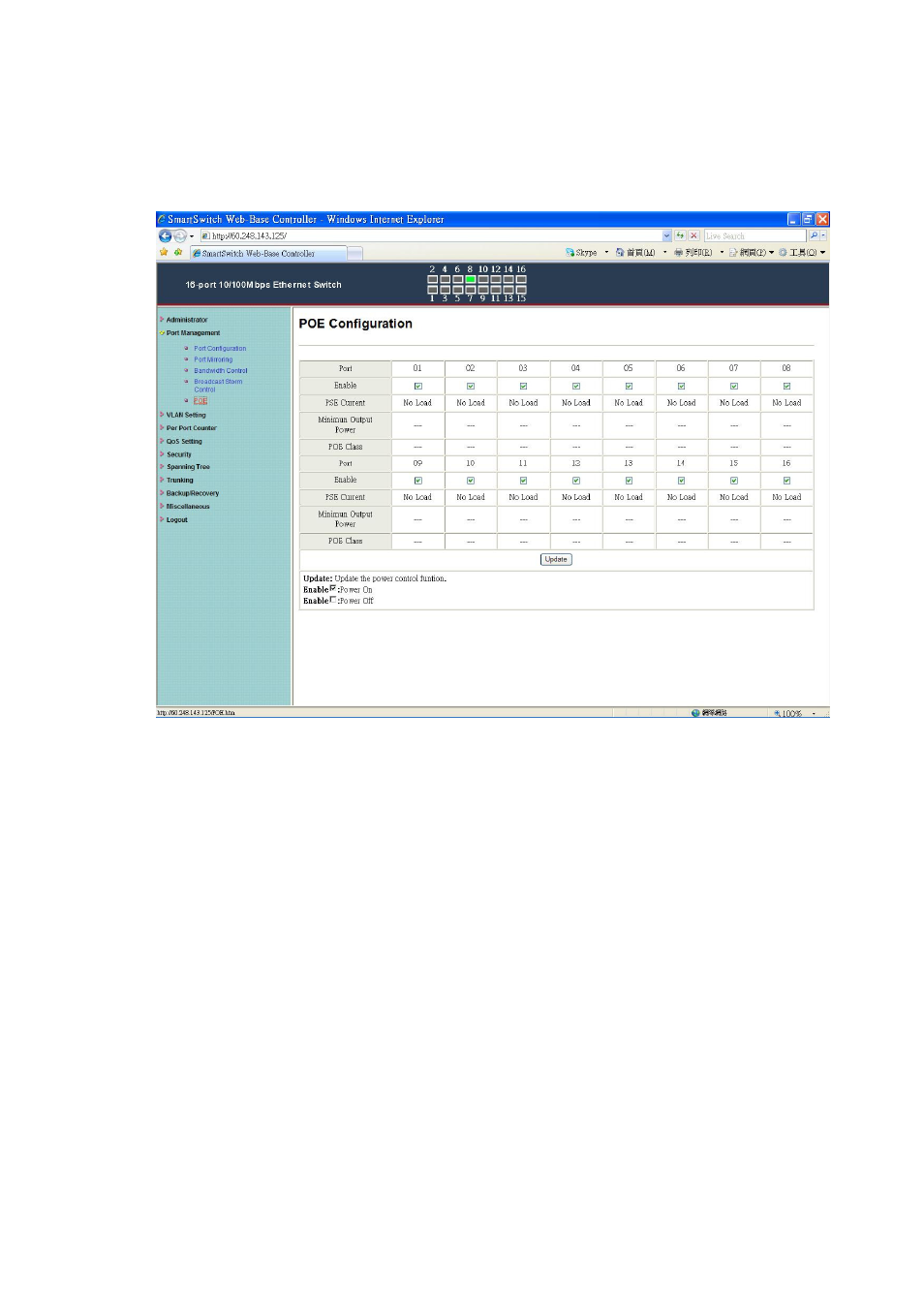This screenshot has width=924, height=1309.
Task: Toggle Enable checkbox for port 05
Action: pyautogui.click(x=629, y=386)
